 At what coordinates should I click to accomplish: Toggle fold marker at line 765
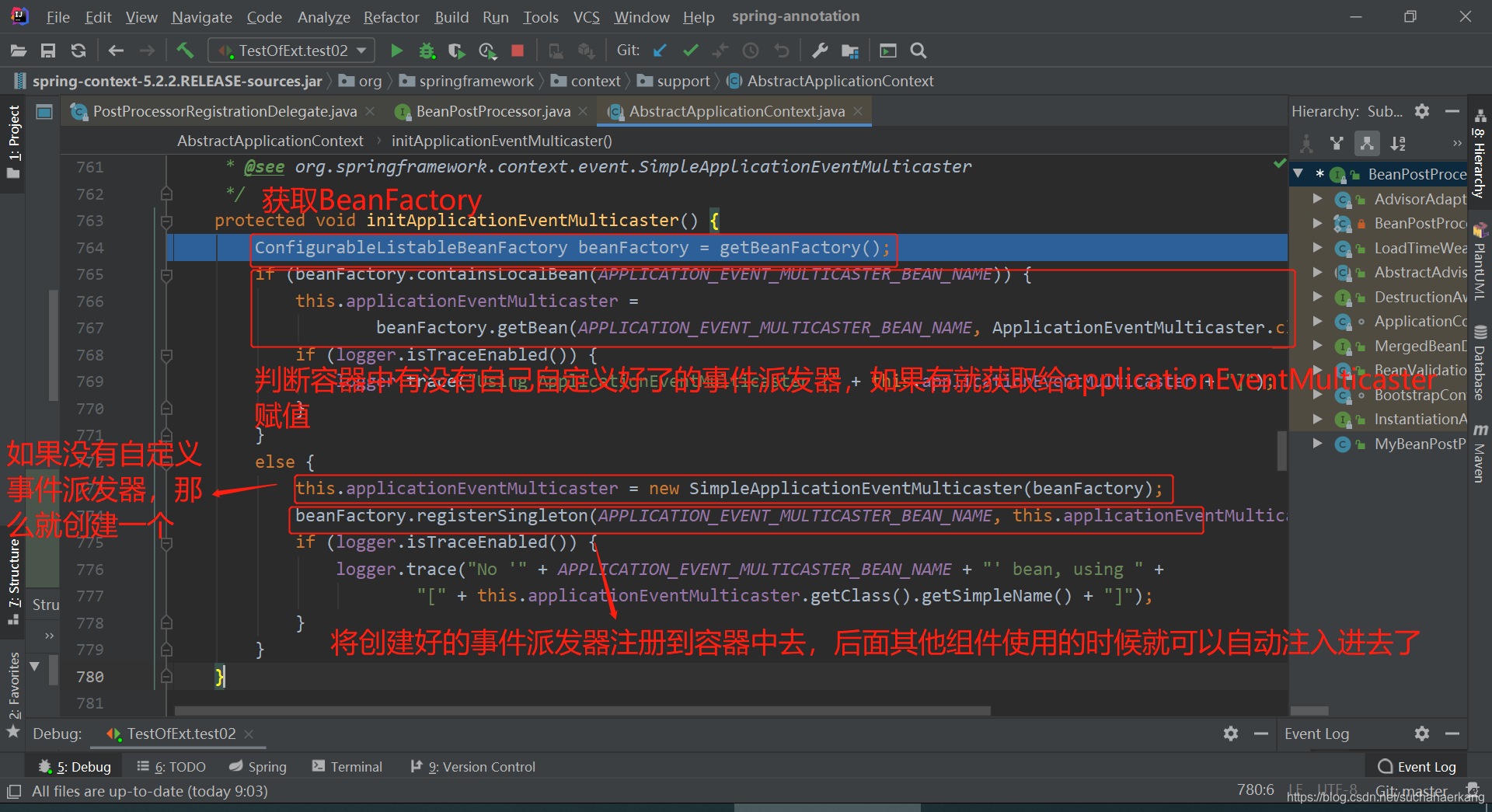166,275
